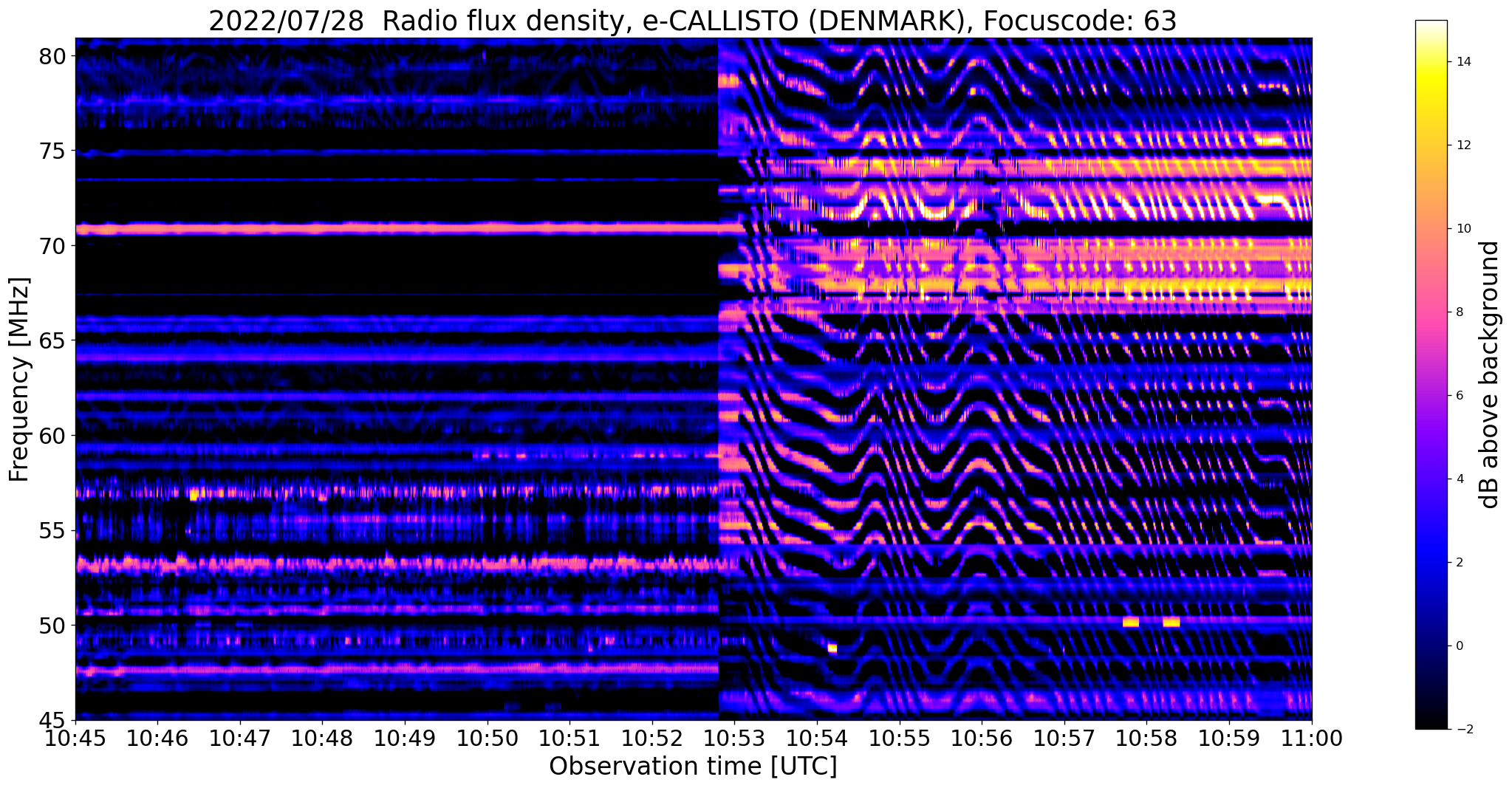Image resolution: width=1512 pixels, height=788 pixels.
Task: Click the 80 MHz frequency tick label
Action: tap(52, 56)
